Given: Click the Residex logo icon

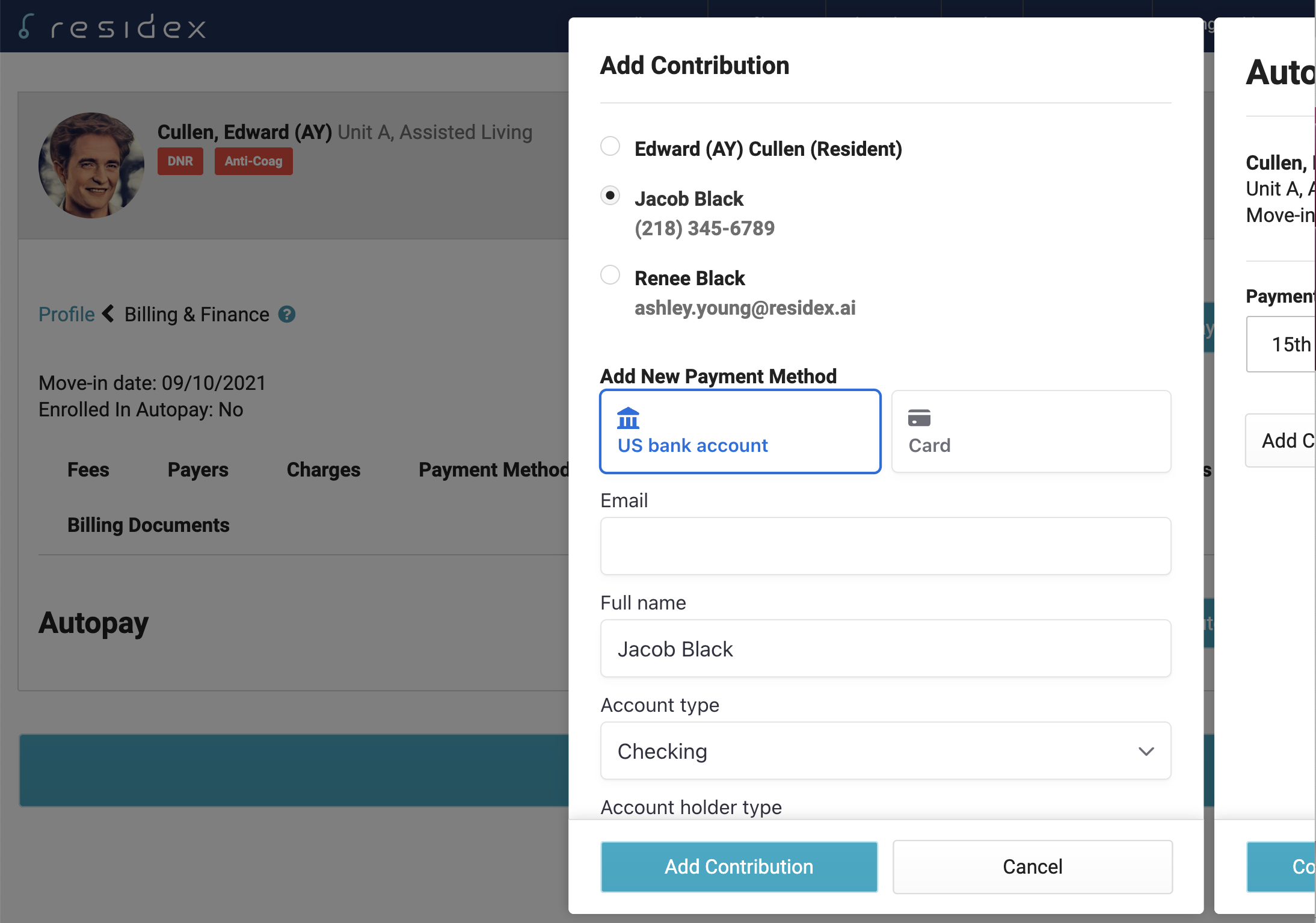Looking at the screenshot, I should click(25, 26).
